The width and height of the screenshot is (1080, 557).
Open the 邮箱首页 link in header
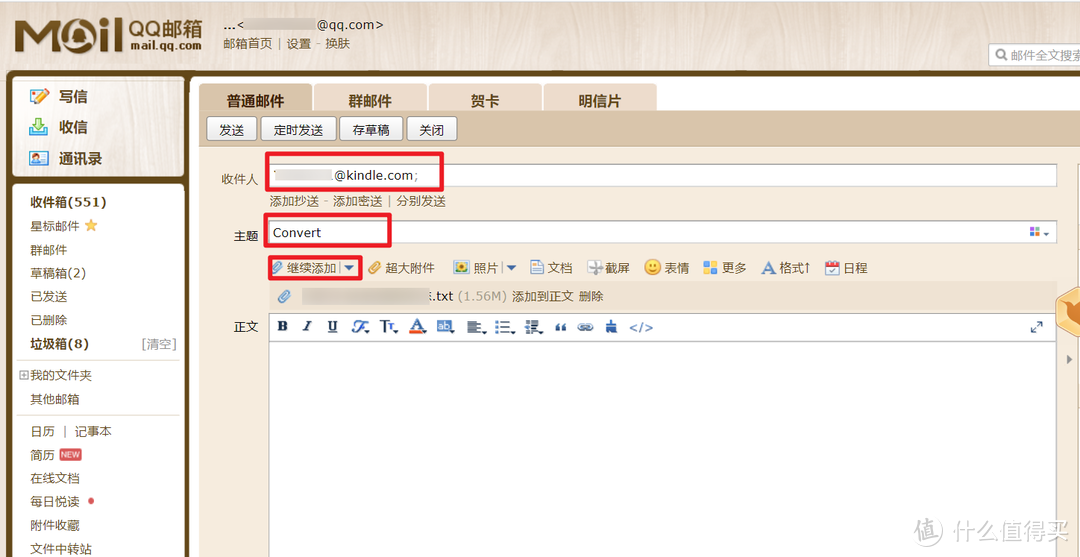coord(248,43)
